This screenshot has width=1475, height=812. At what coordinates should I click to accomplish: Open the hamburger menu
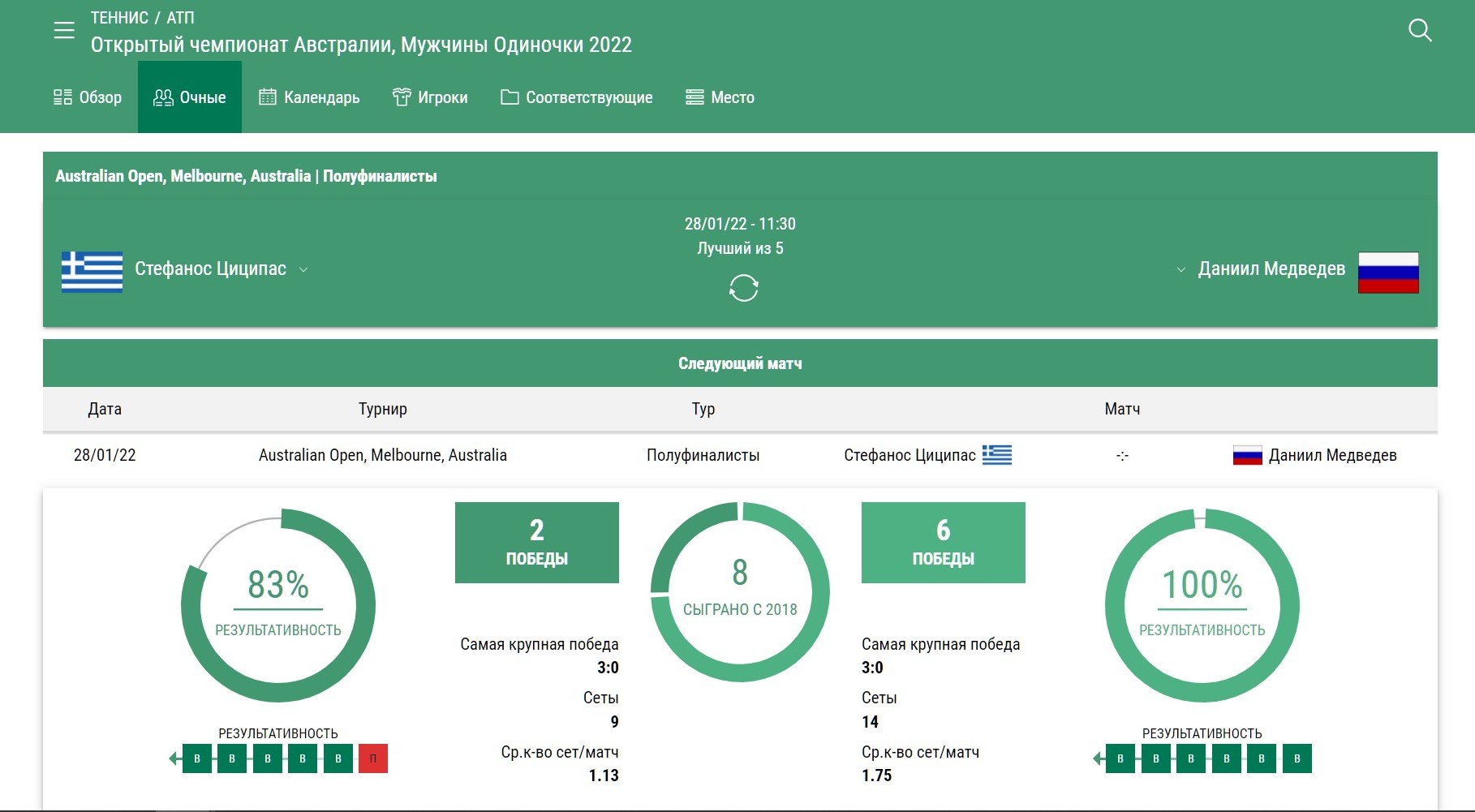pyautogui.click(x=64, y=31)
